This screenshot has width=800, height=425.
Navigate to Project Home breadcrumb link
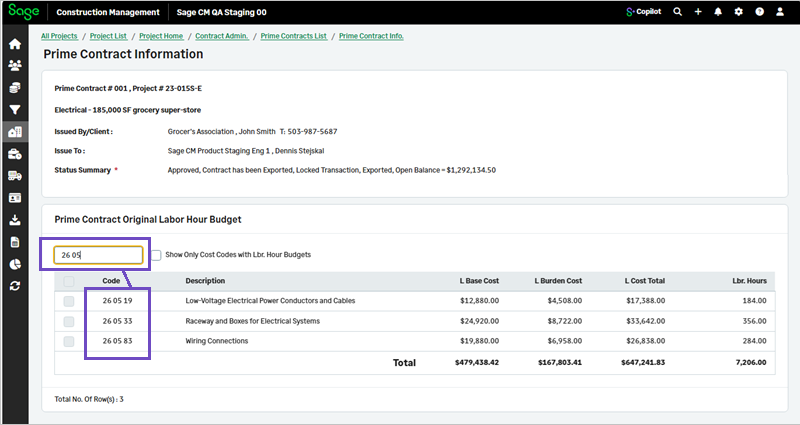161,36
